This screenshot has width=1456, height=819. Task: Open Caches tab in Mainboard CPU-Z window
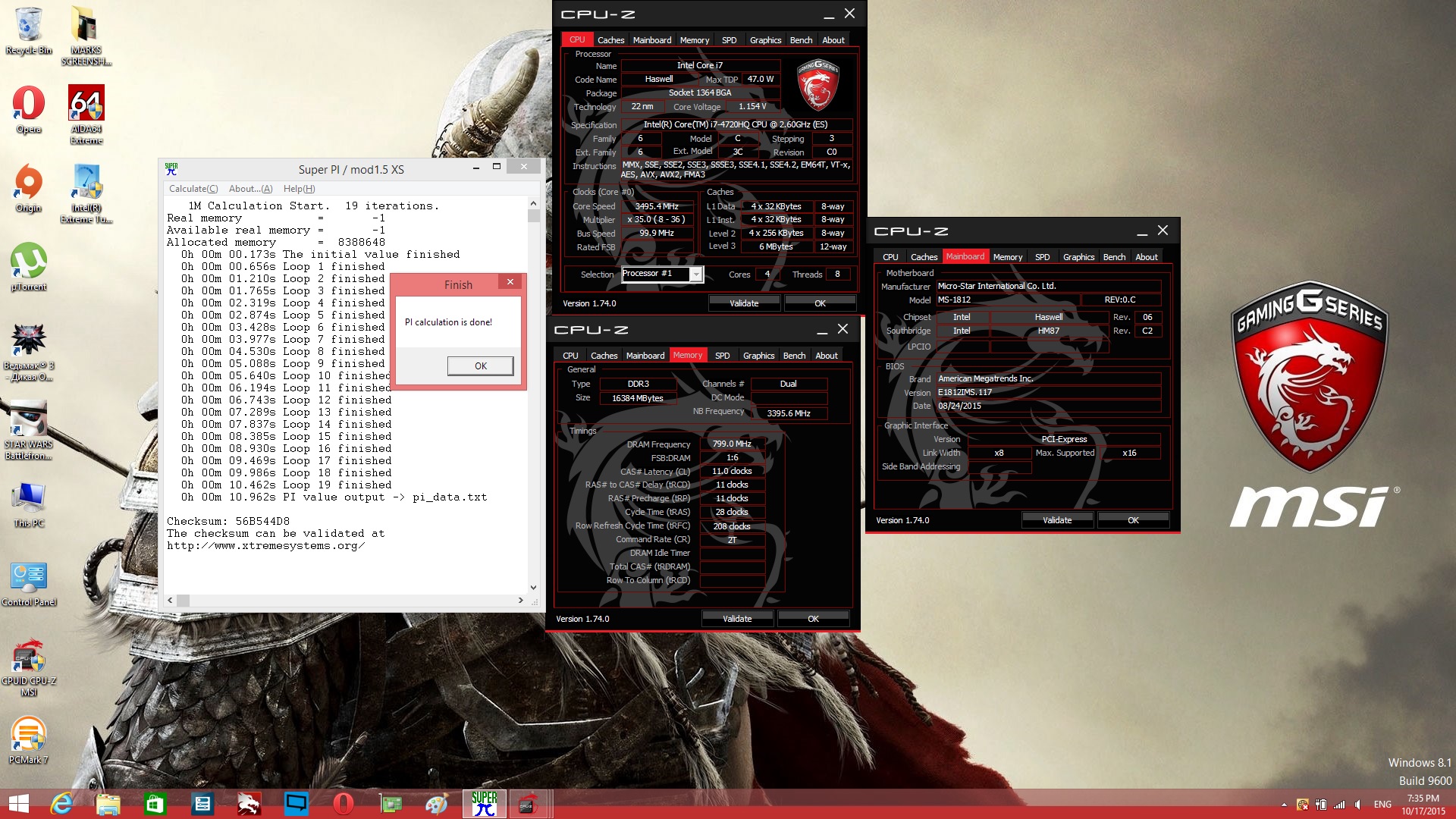[x=924, y=257]
